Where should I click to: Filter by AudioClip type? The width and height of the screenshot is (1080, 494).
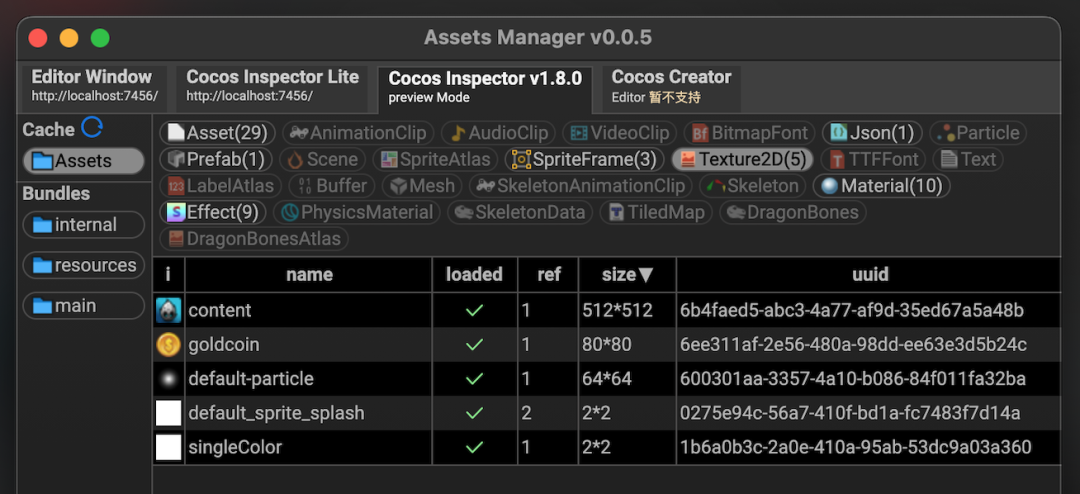pyautogui.click(x=499, y=132)
